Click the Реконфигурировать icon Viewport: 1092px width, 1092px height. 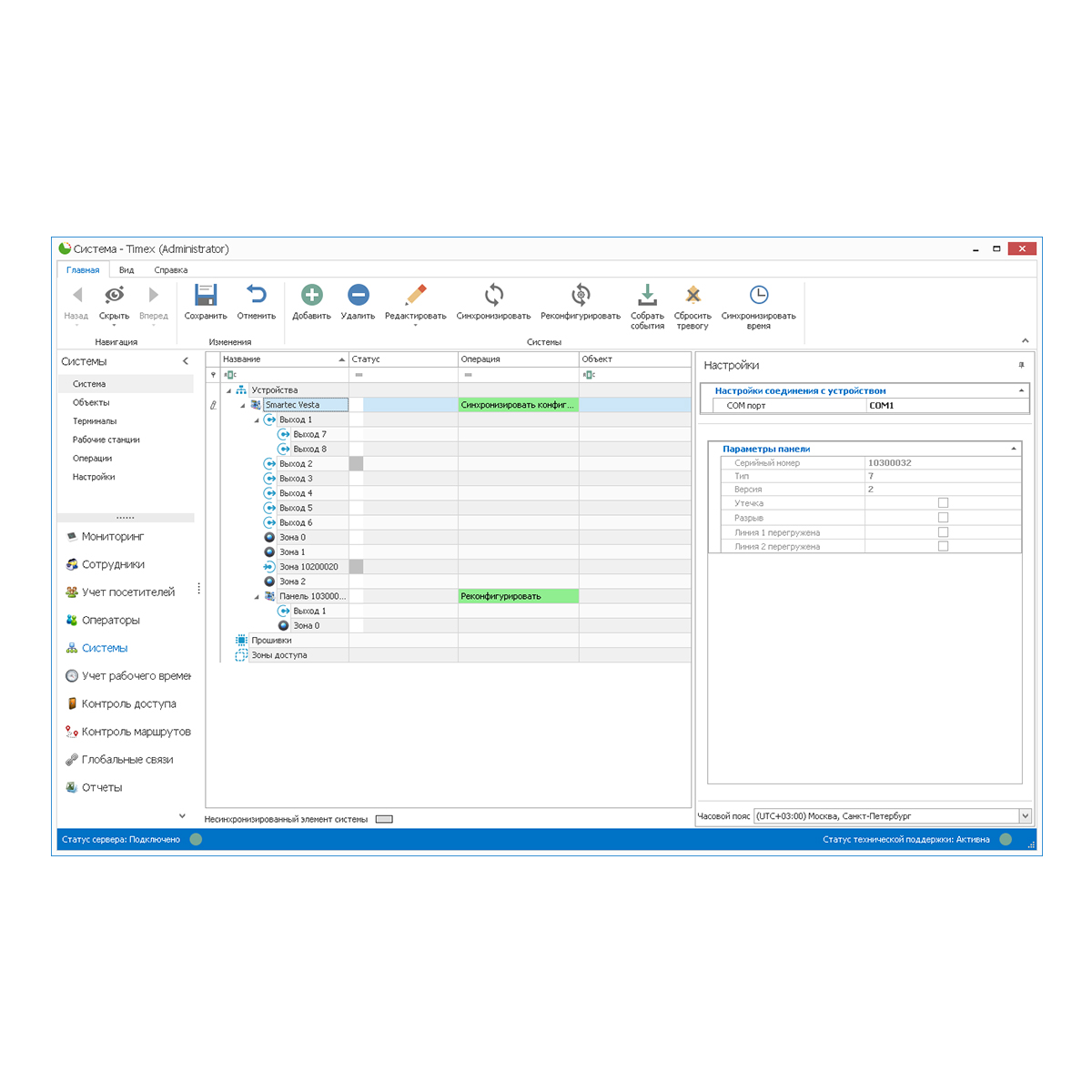(581, 294)
